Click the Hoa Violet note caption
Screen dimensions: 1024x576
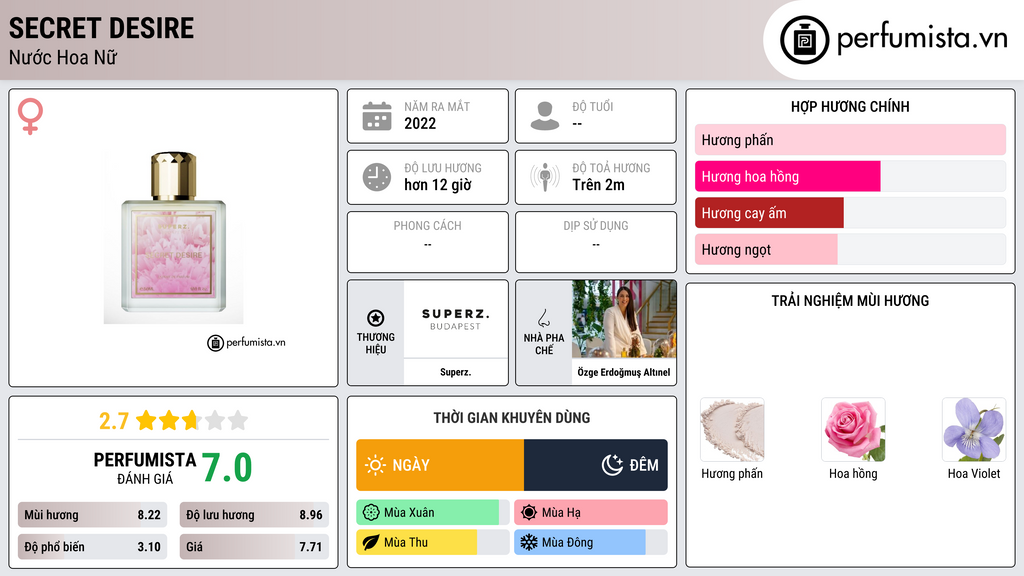point(974,473)
